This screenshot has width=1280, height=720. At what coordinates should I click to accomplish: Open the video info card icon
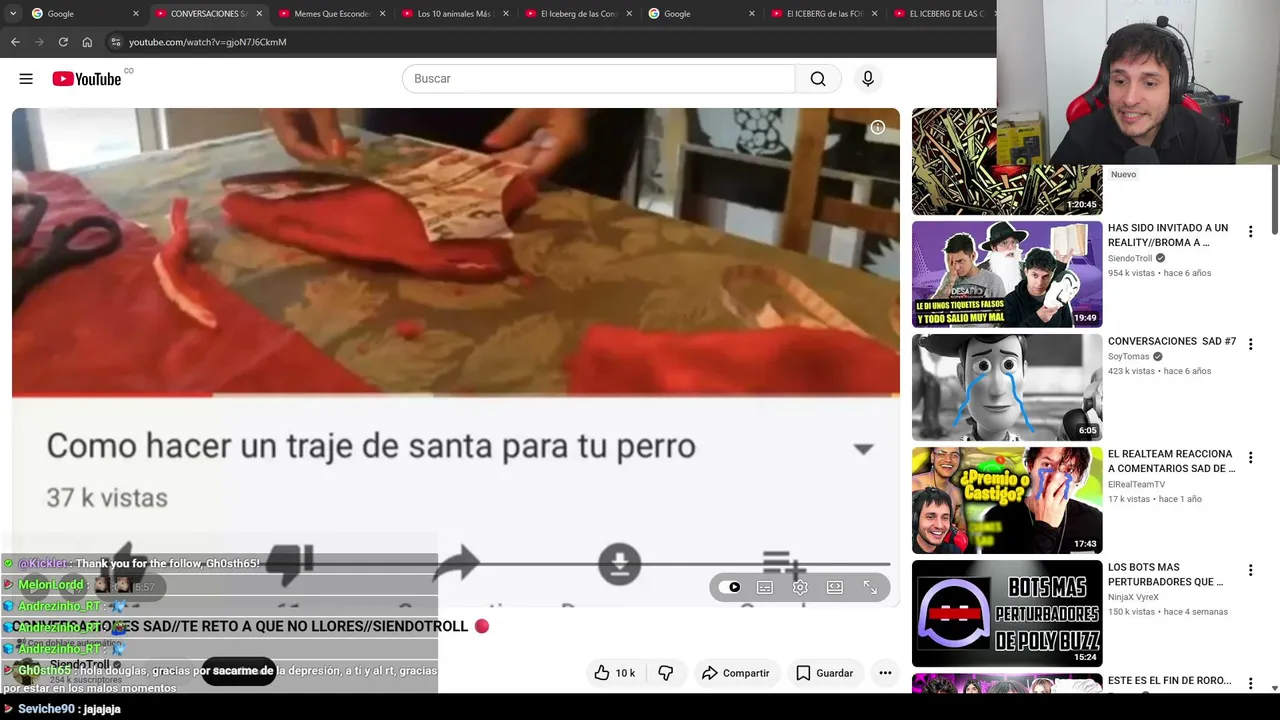click(877, 127)
